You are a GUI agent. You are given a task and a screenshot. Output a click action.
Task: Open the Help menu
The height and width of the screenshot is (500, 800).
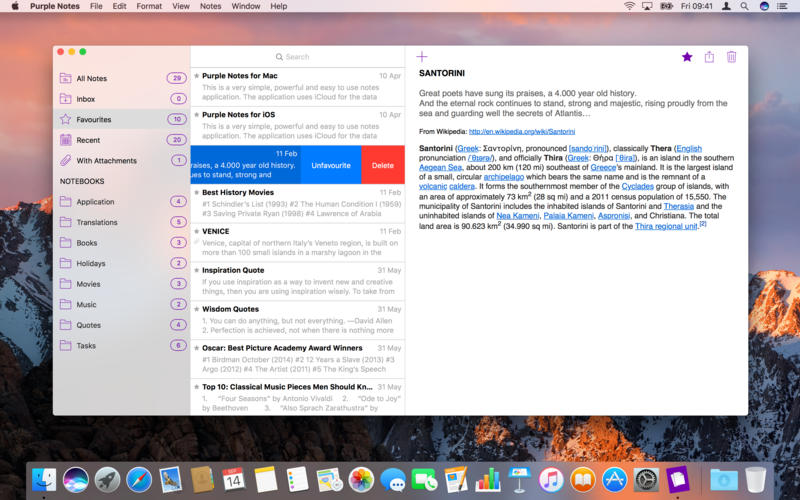pyautogui.click(x=279, y=6)
